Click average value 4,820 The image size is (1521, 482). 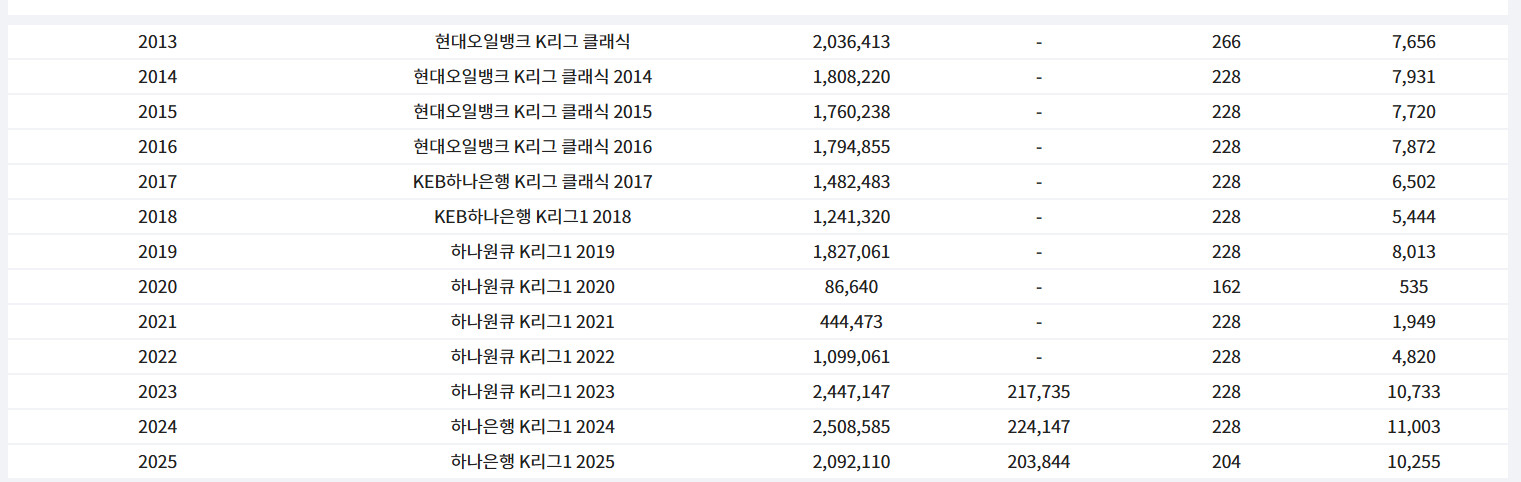1413,357
